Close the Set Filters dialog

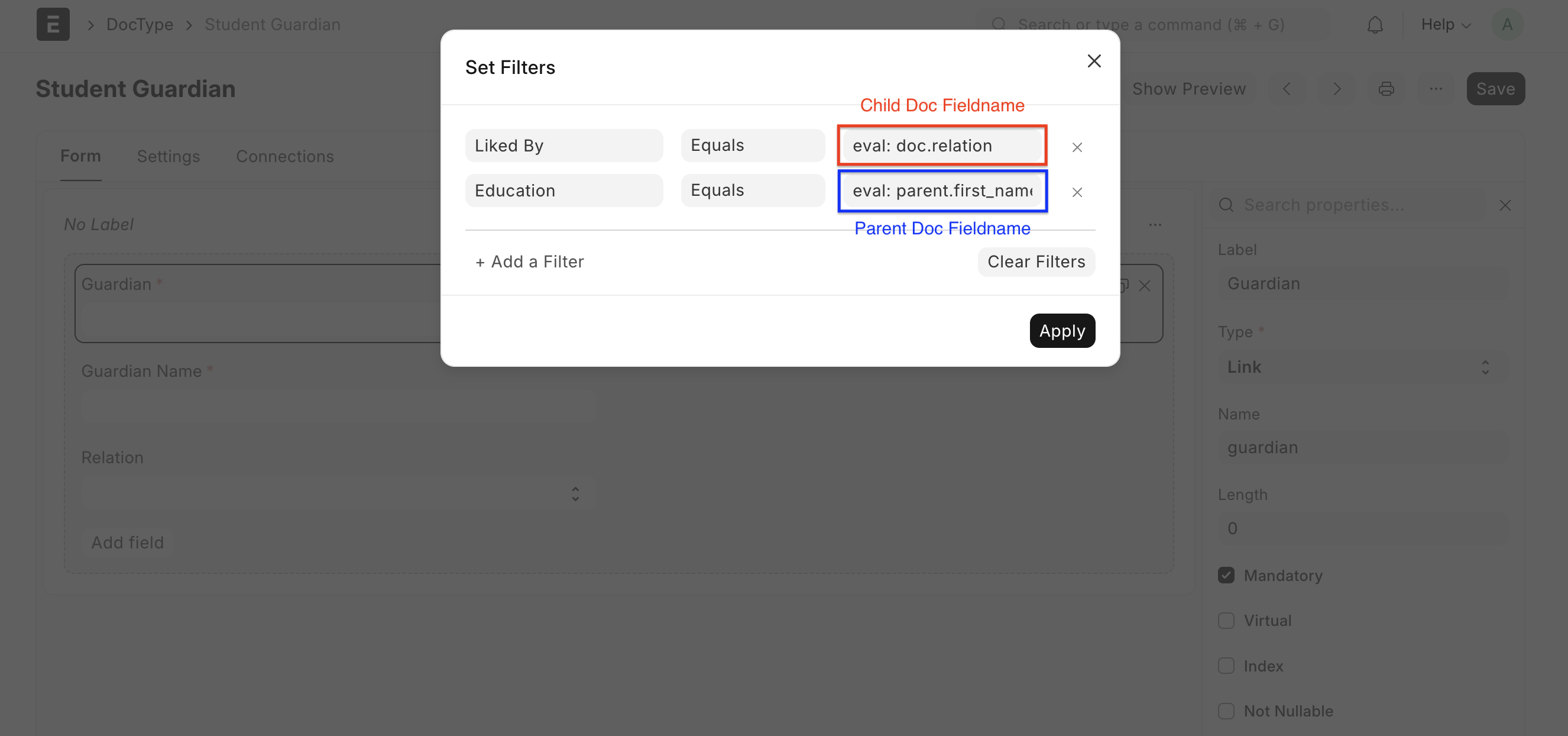click(x=1094, y=61)
